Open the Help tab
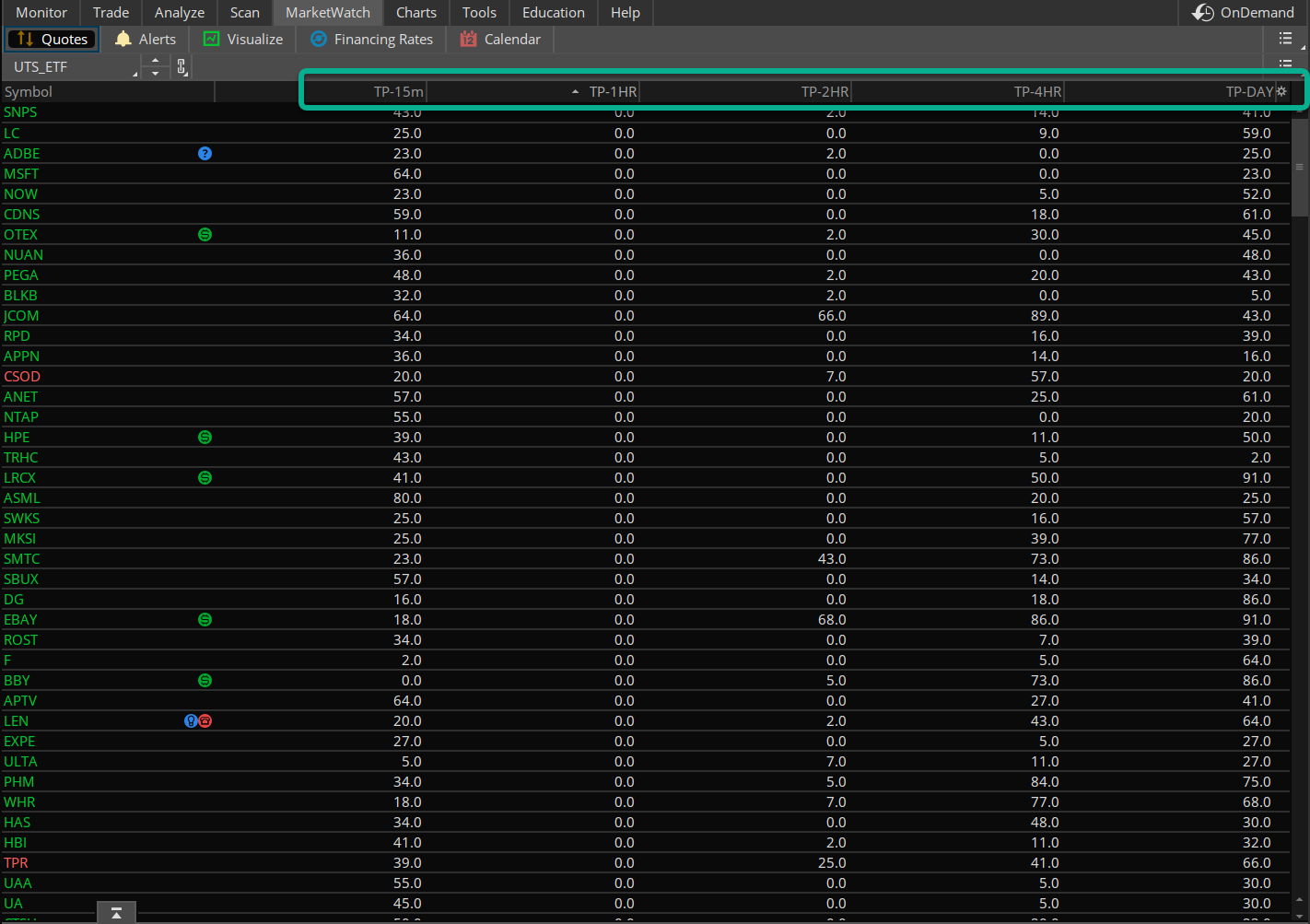Image resolution: width=1310 pixels, height=924 pixels. (x=626, y=13)
